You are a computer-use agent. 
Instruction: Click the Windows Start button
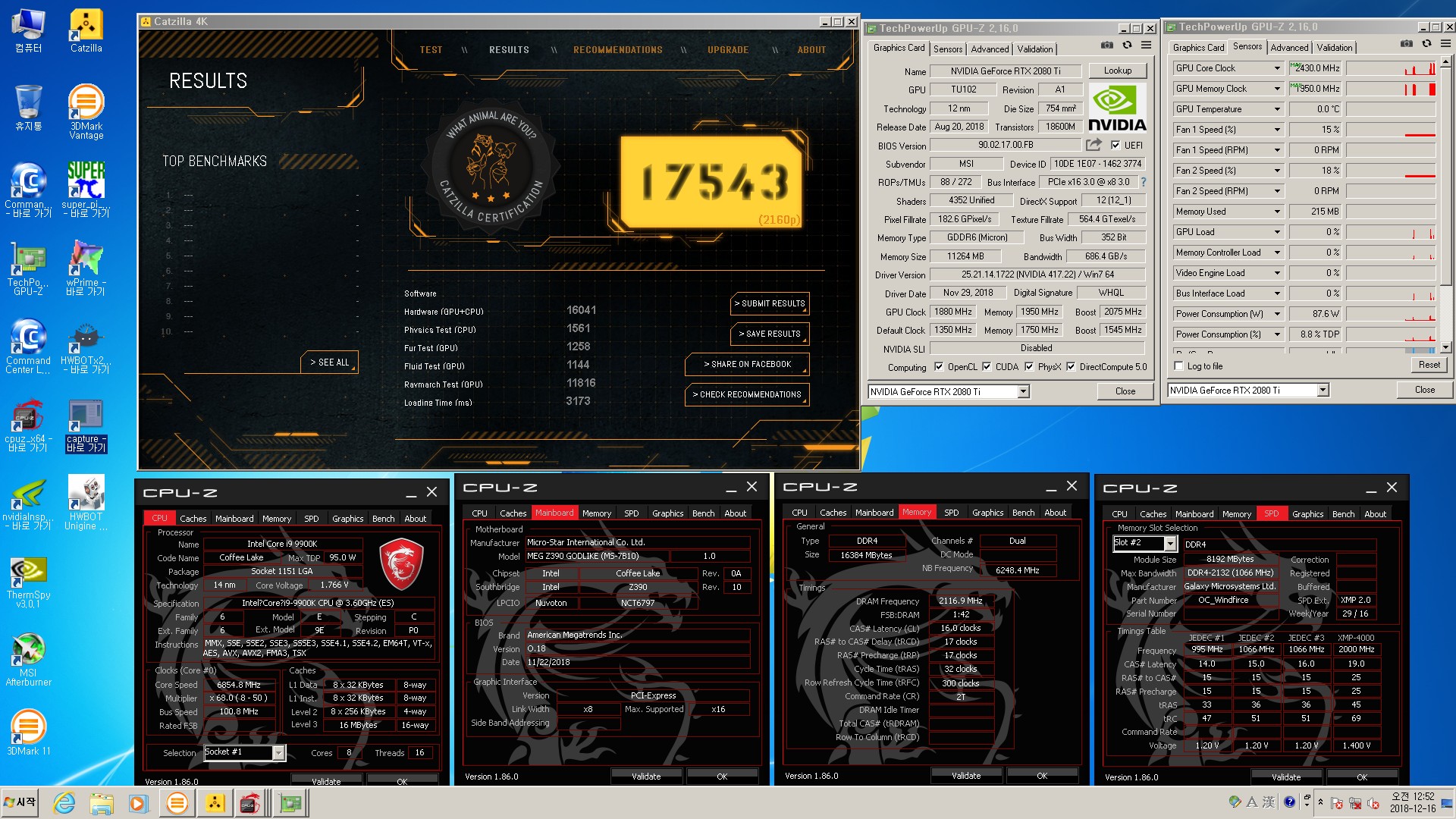20,802
